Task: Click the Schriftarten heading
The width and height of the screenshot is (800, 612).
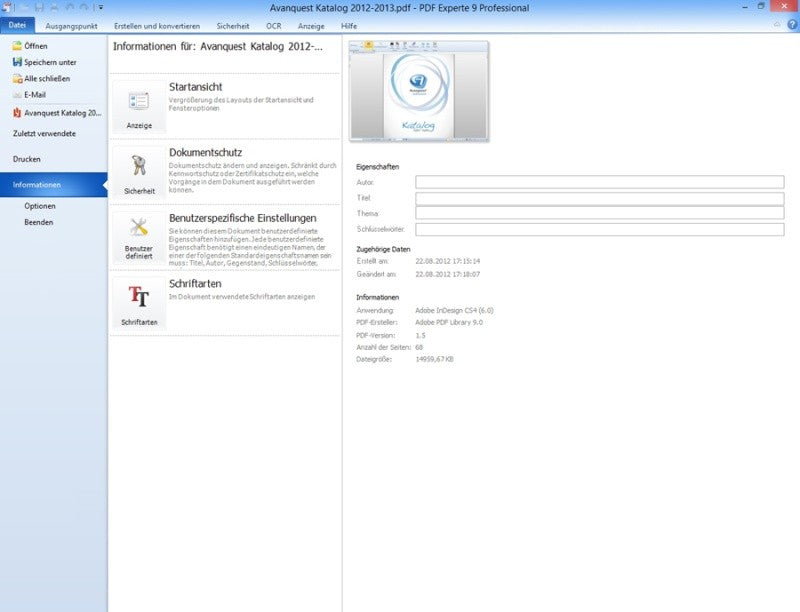Action: (x=195, y=284)
